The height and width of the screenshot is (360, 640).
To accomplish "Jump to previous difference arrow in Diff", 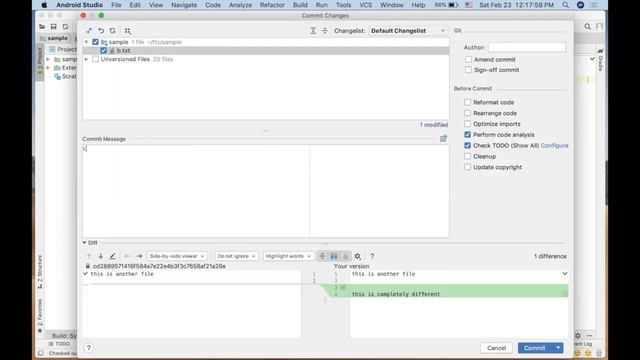I will tap(89, 256).
